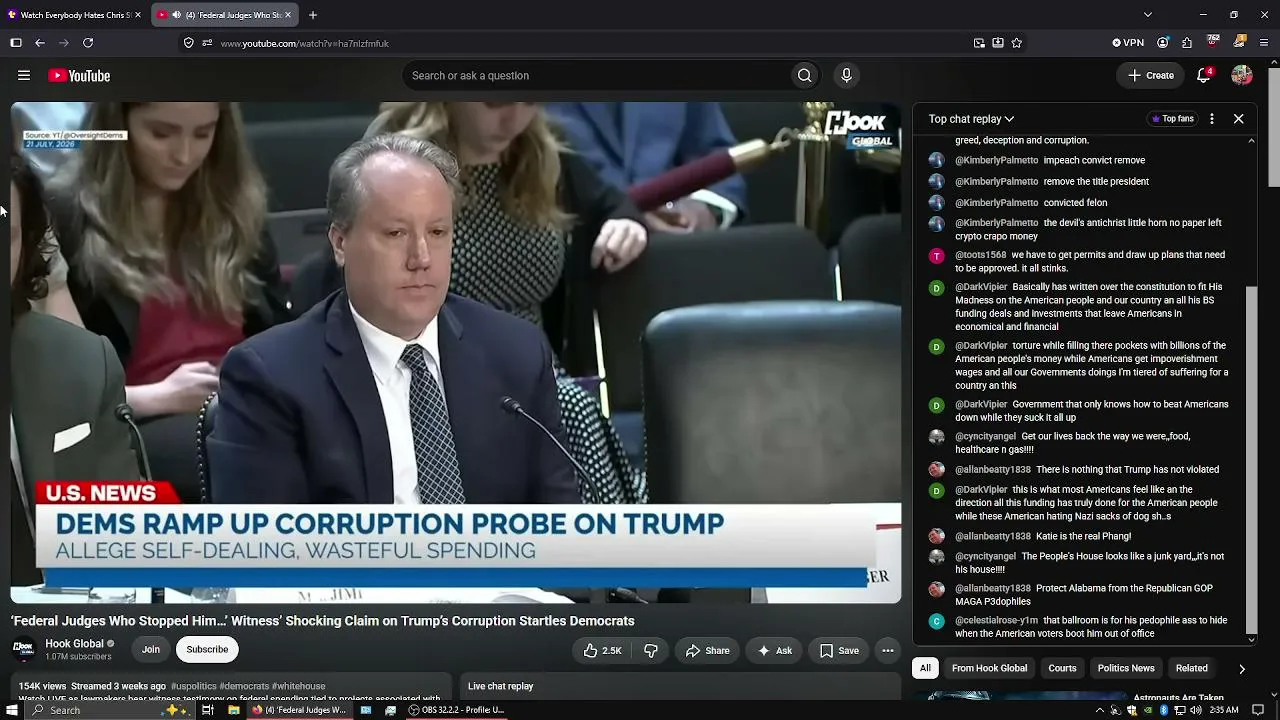Open the account avatar menu

point(1242,75)
